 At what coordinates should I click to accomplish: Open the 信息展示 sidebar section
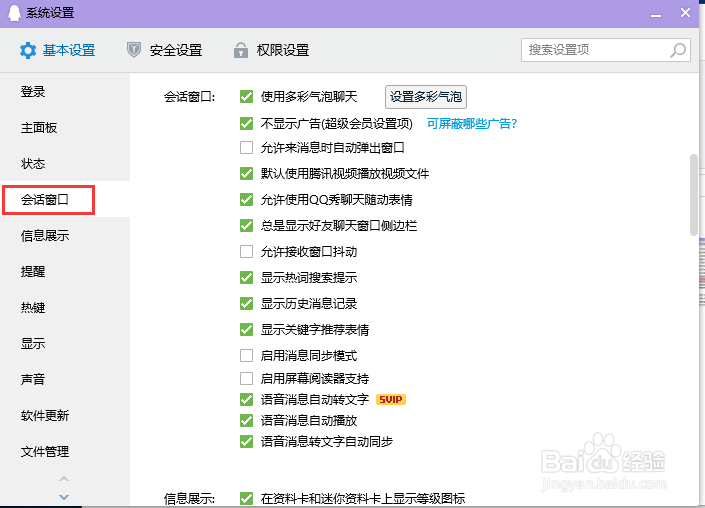(x=45, y=236)
